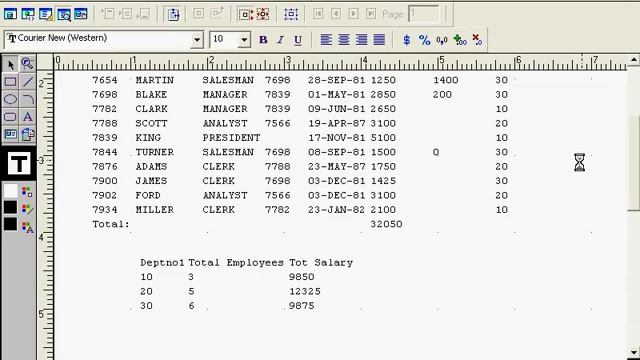The image size is (640, 360).
Task: Open the Courier New font dropdown
Action: pyautogui.click(x=197, y=40)
